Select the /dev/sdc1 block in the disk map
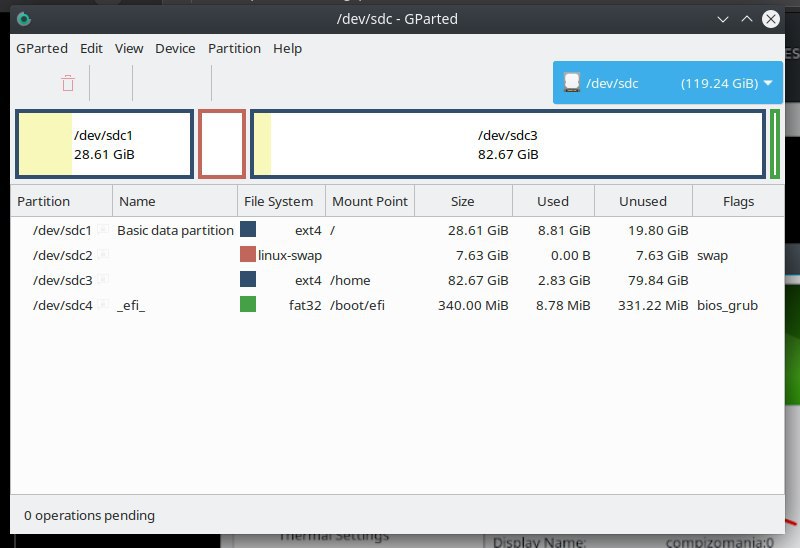Screen dimensions: 800x548 (105, 144)
